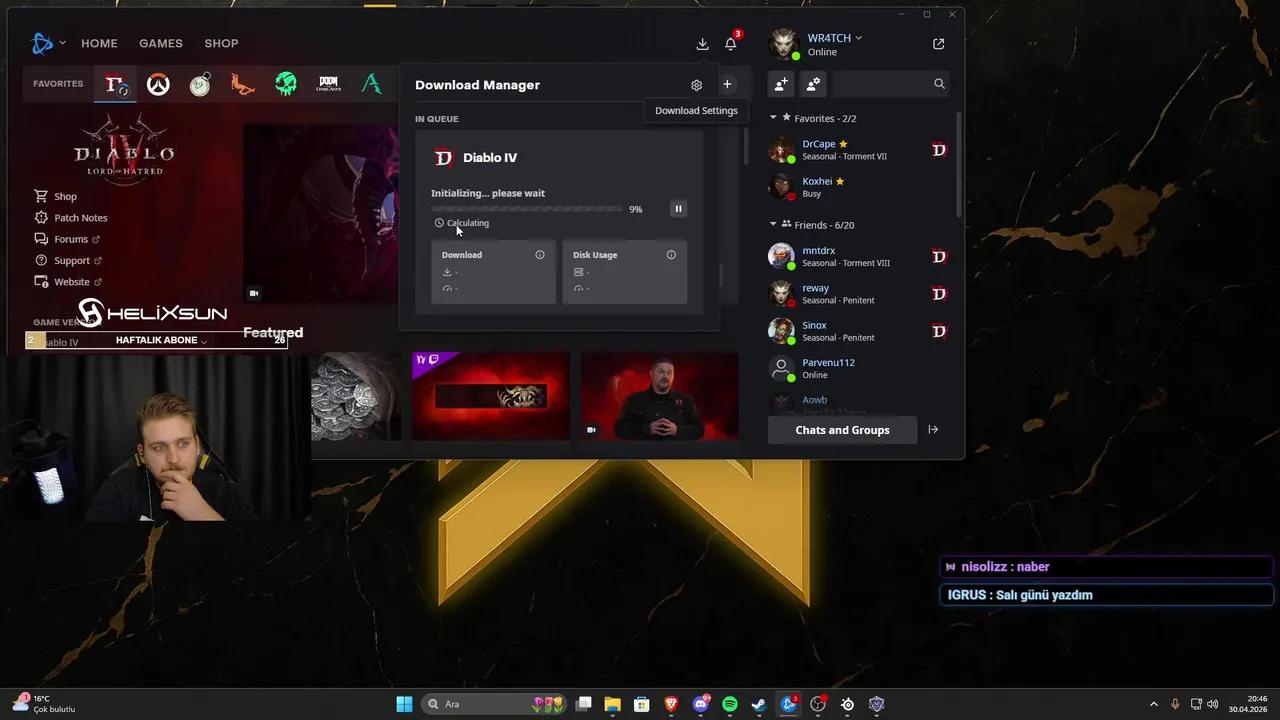Show the Disk Usage info icon
Viewport: 1280px width, 720px height.
[671, 255]
